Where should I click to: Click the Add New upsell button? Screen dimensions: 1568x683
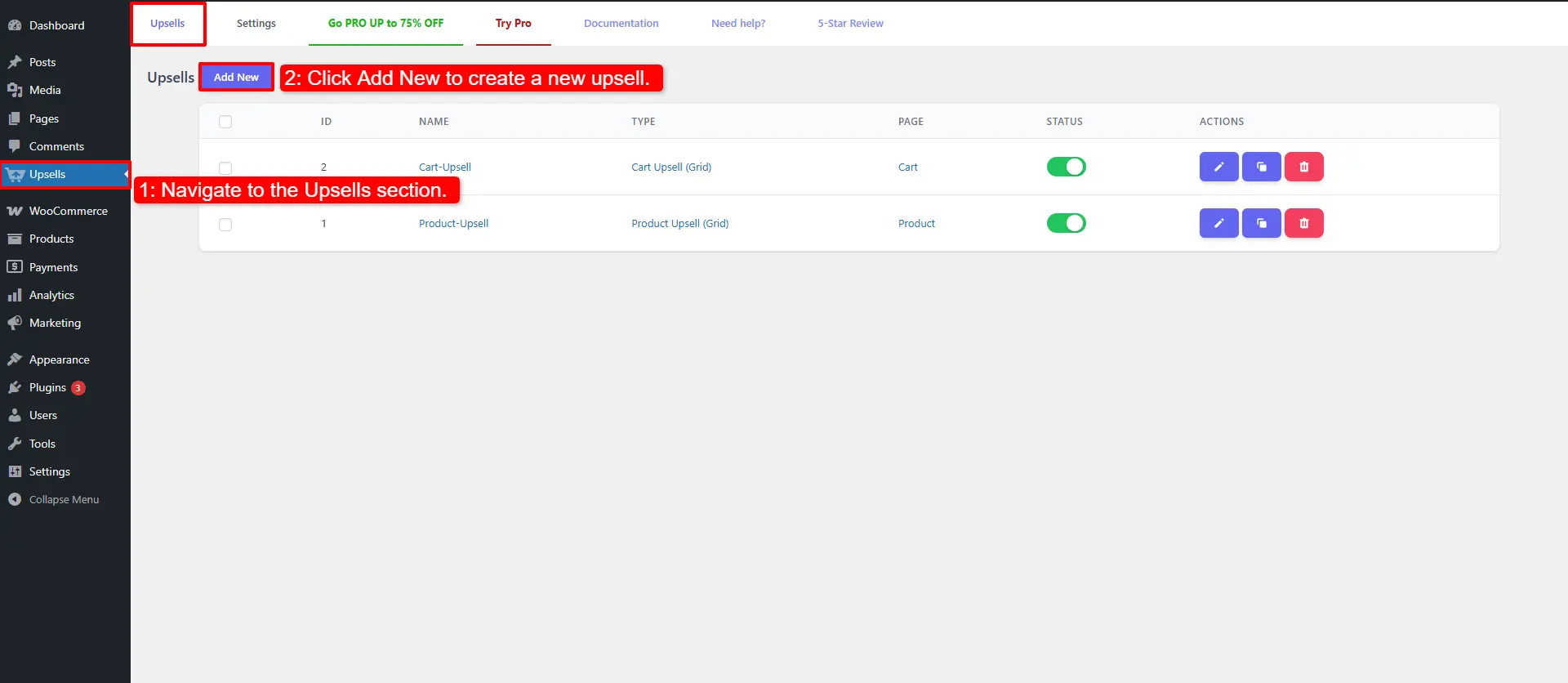click(x=236, y=77)
